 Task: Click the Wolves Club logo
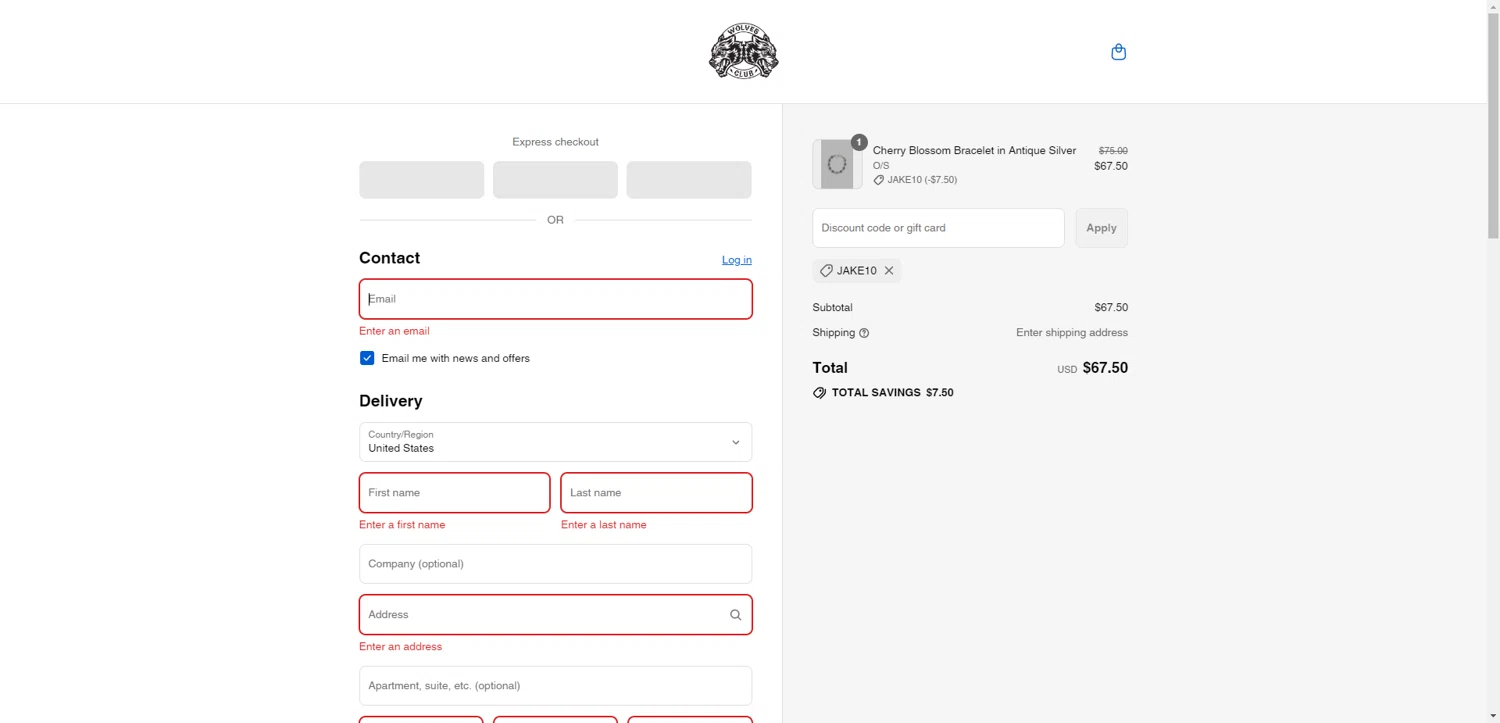point(744,52)
